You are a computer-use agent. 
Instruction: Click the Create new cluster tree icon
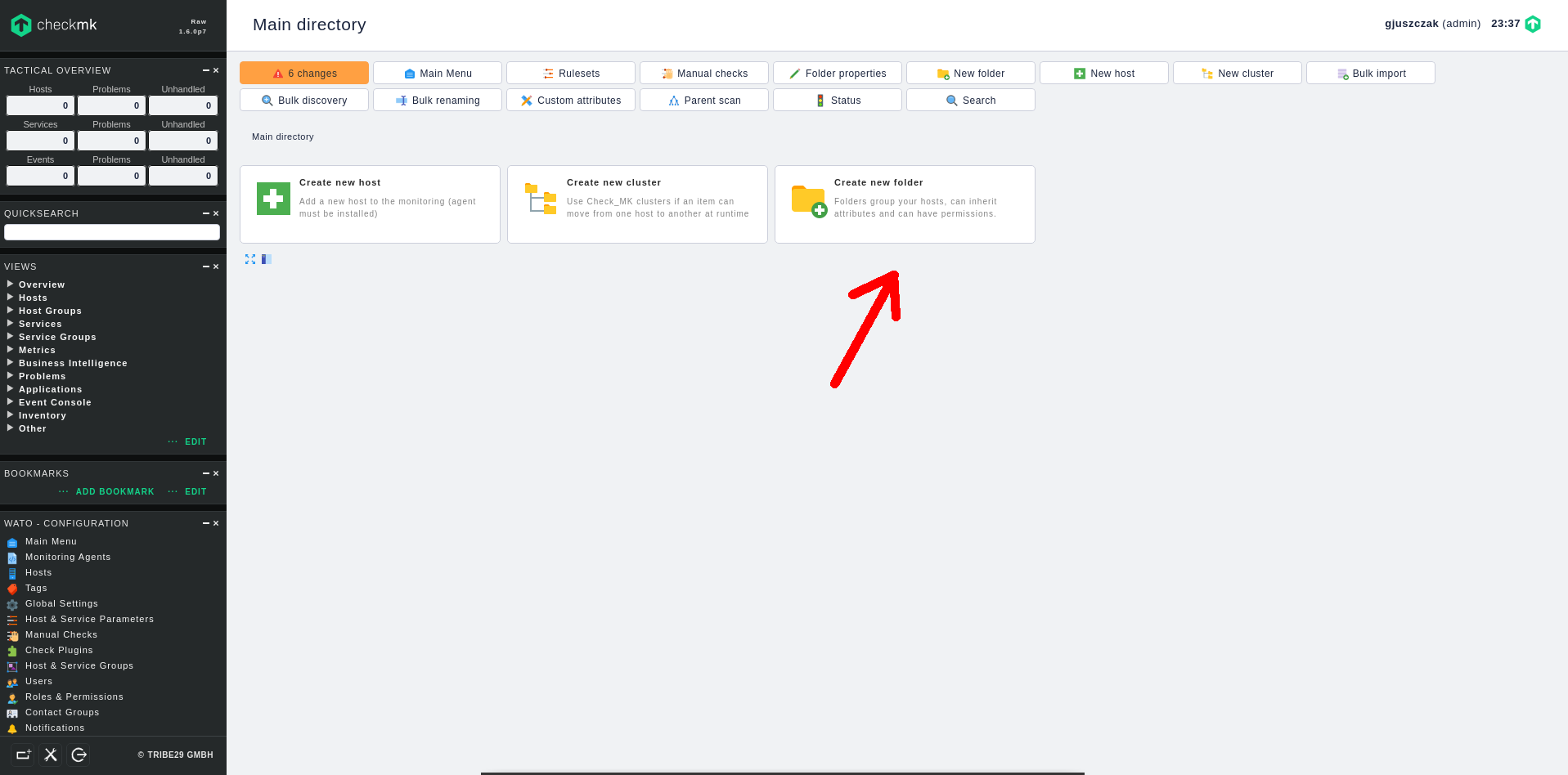click(x=541, y=199)
